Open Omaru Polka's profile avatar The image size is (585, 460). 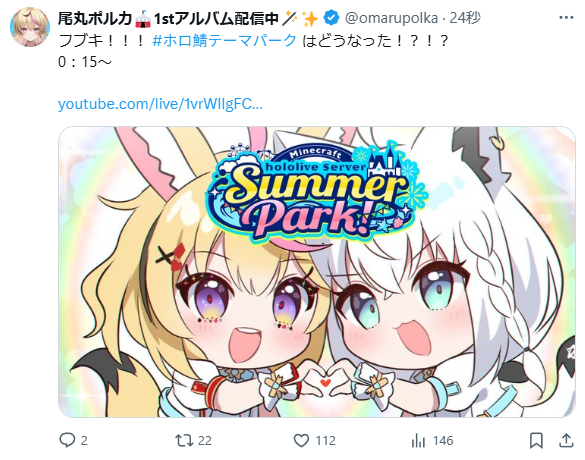point(30,27)
